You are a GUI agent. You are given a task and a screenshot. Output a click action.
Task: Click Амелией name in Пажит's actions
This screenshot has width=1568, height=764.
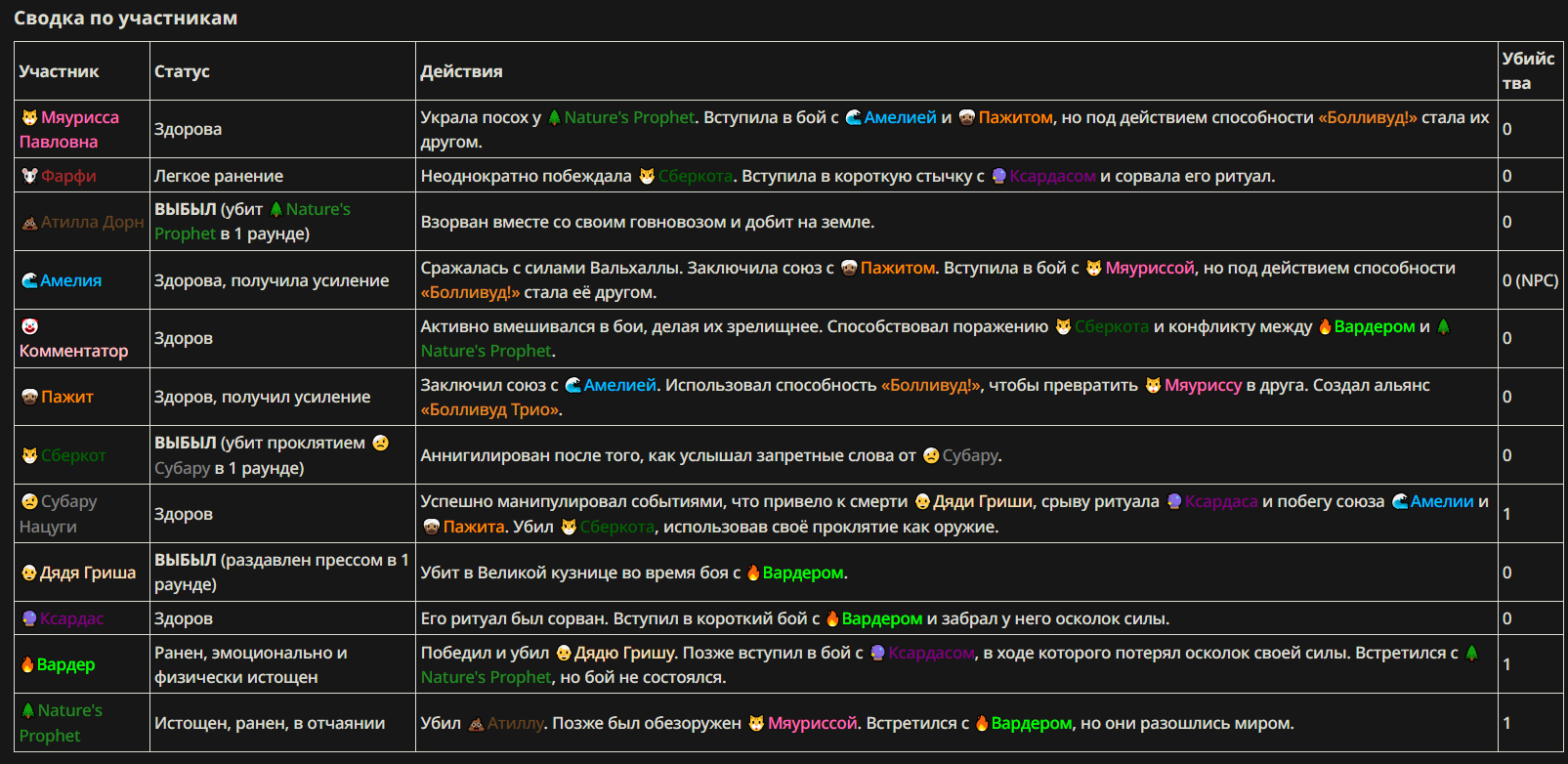point(620,385)
